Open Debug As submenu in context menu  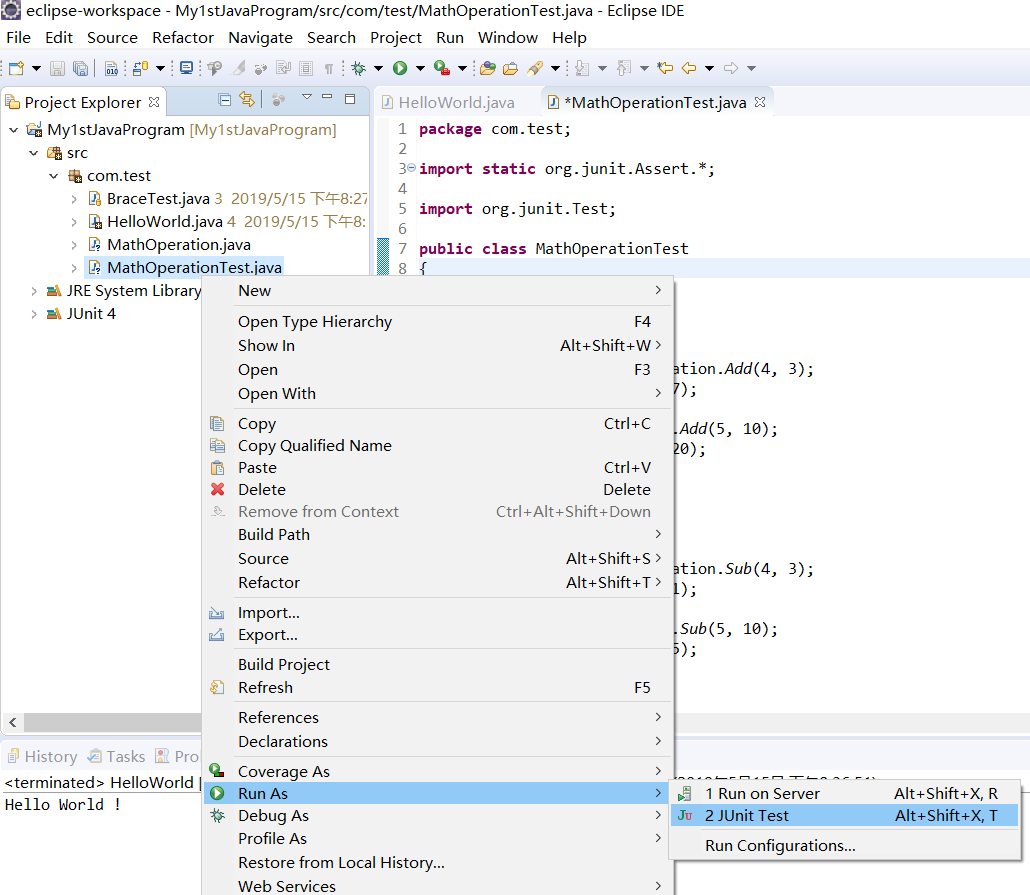437,815
